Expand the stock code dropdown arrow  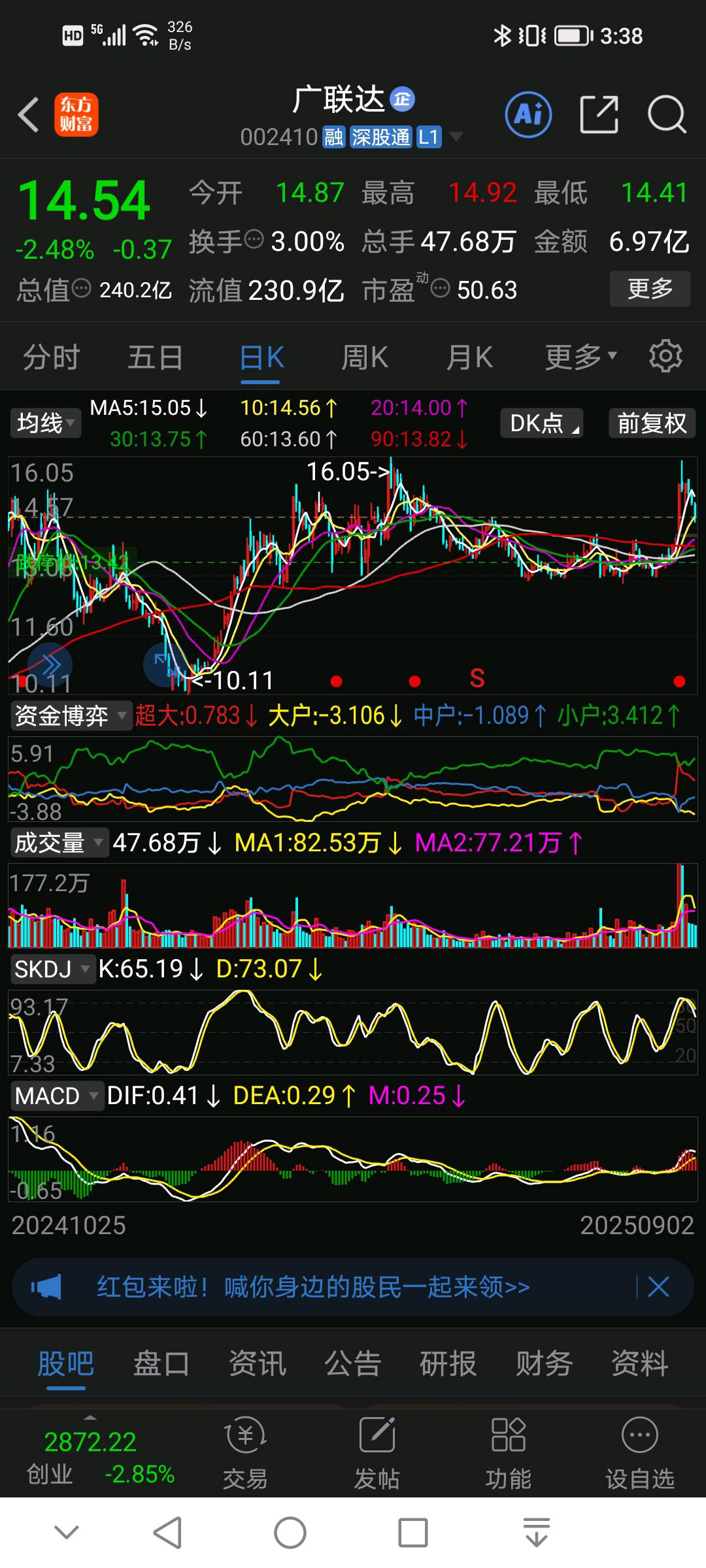(x=456, y=137)
